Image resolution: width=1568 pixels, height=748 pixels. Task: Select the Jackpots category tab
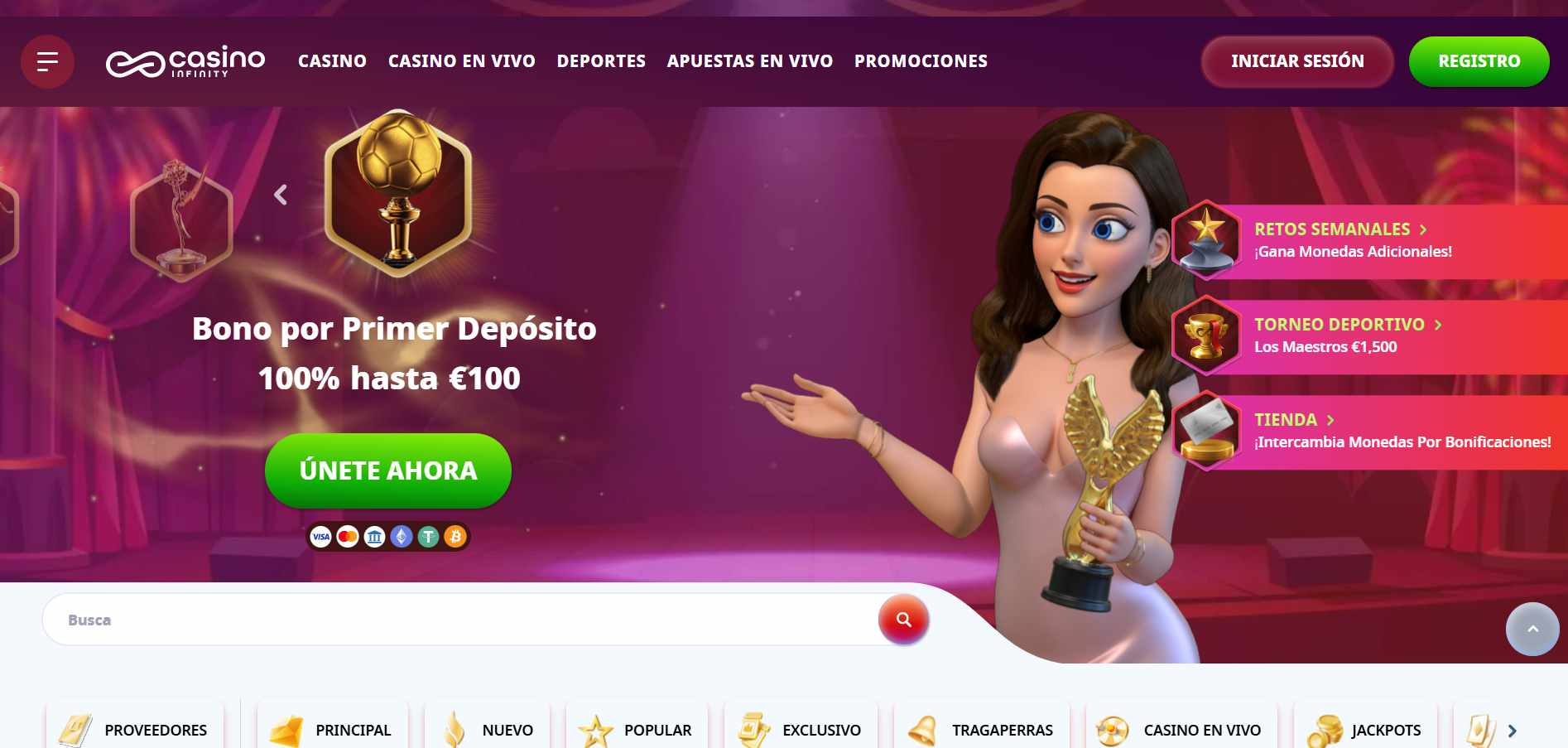[1365, 730]
